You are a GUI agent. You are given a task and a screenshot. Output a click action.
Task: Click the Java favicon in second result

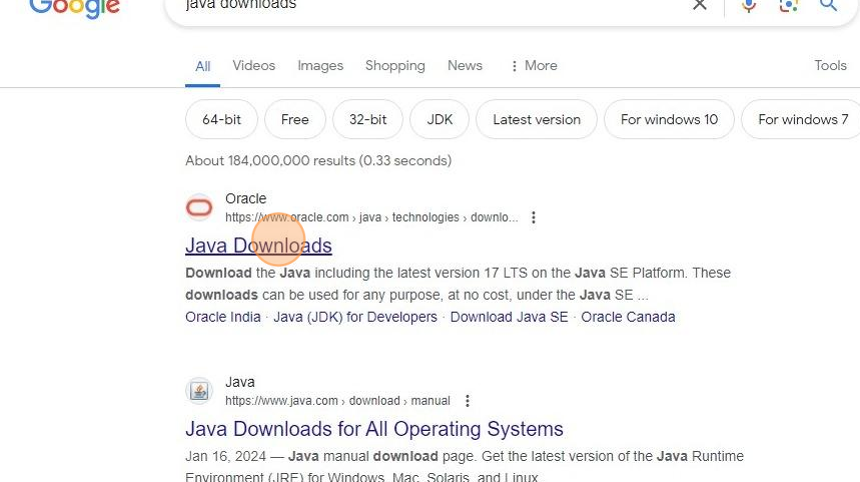click(199, 391)
